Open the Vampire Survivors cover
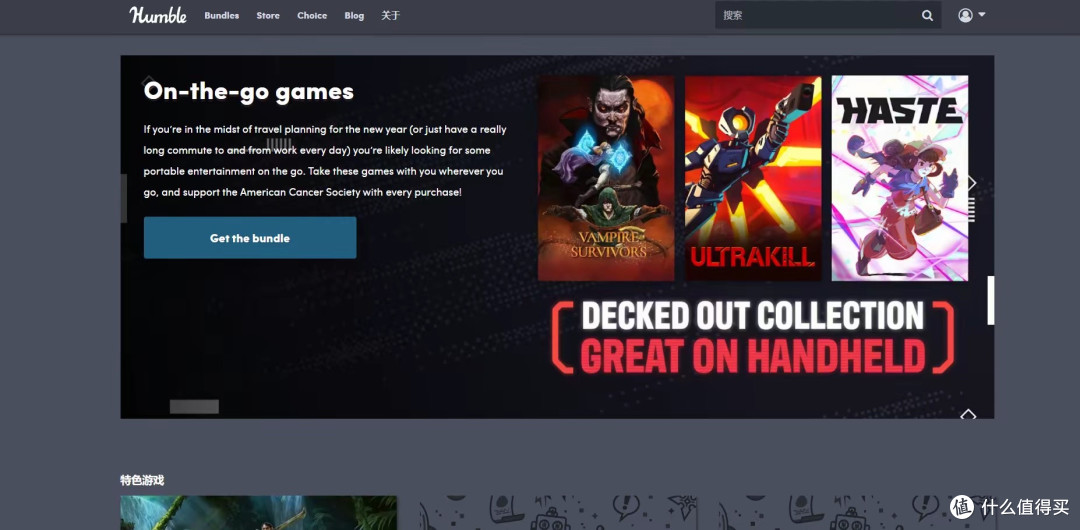The image size is (1080, 530). [606, 179]
